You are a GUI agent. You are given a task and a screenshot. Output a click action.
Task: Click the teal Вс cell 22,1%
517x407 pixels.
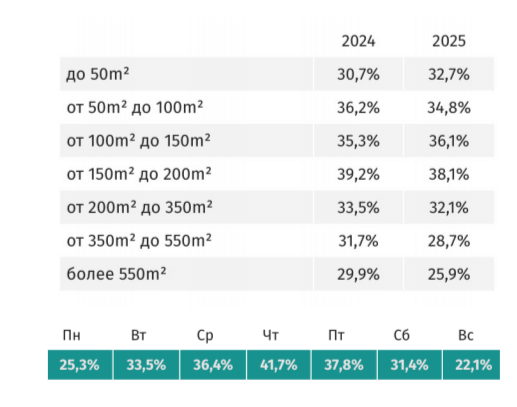(x=471, y=365)
